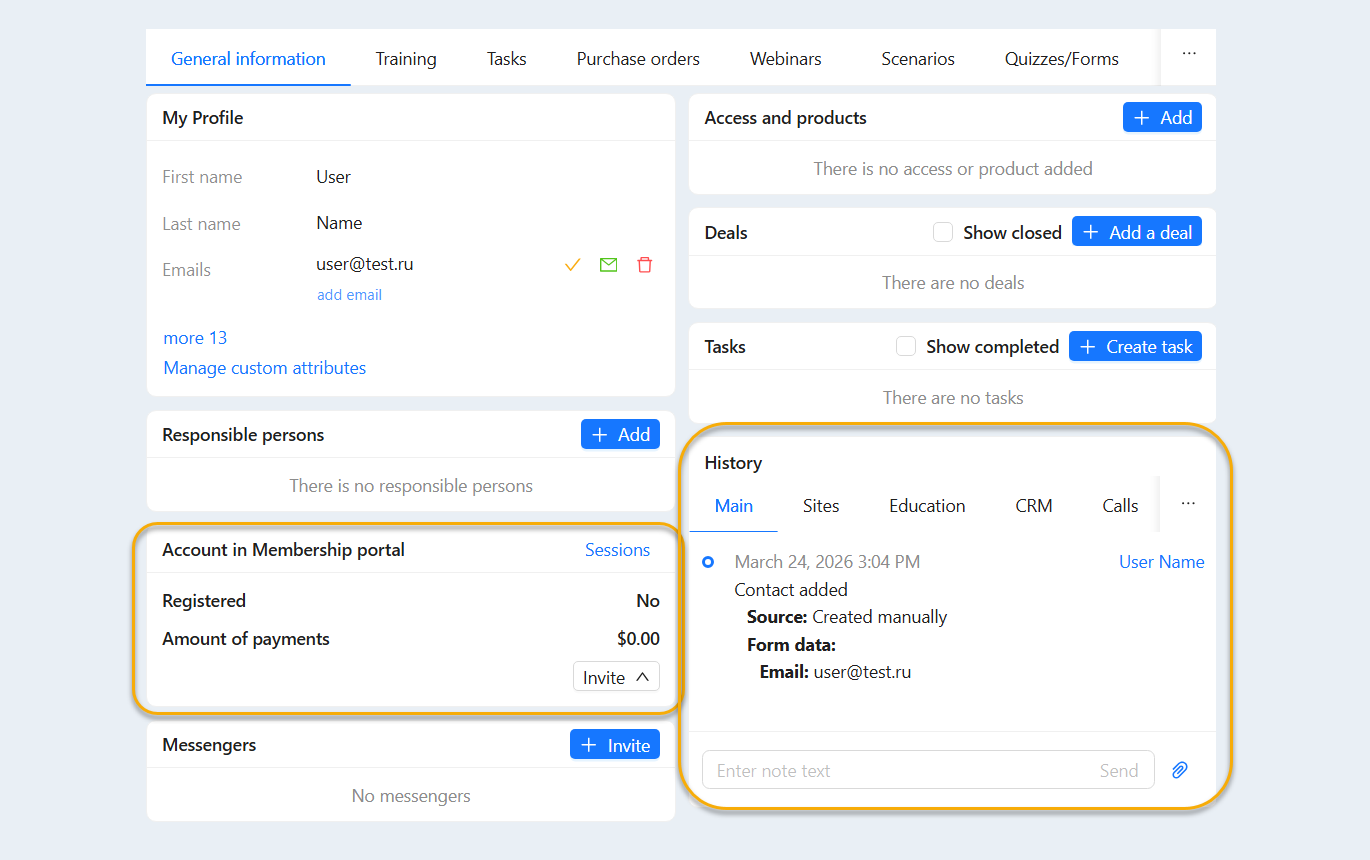The width and height of the screenshot is (1370, 860).
Task: Click the Amount of payments value $0.00
Action: click(638, 639)
